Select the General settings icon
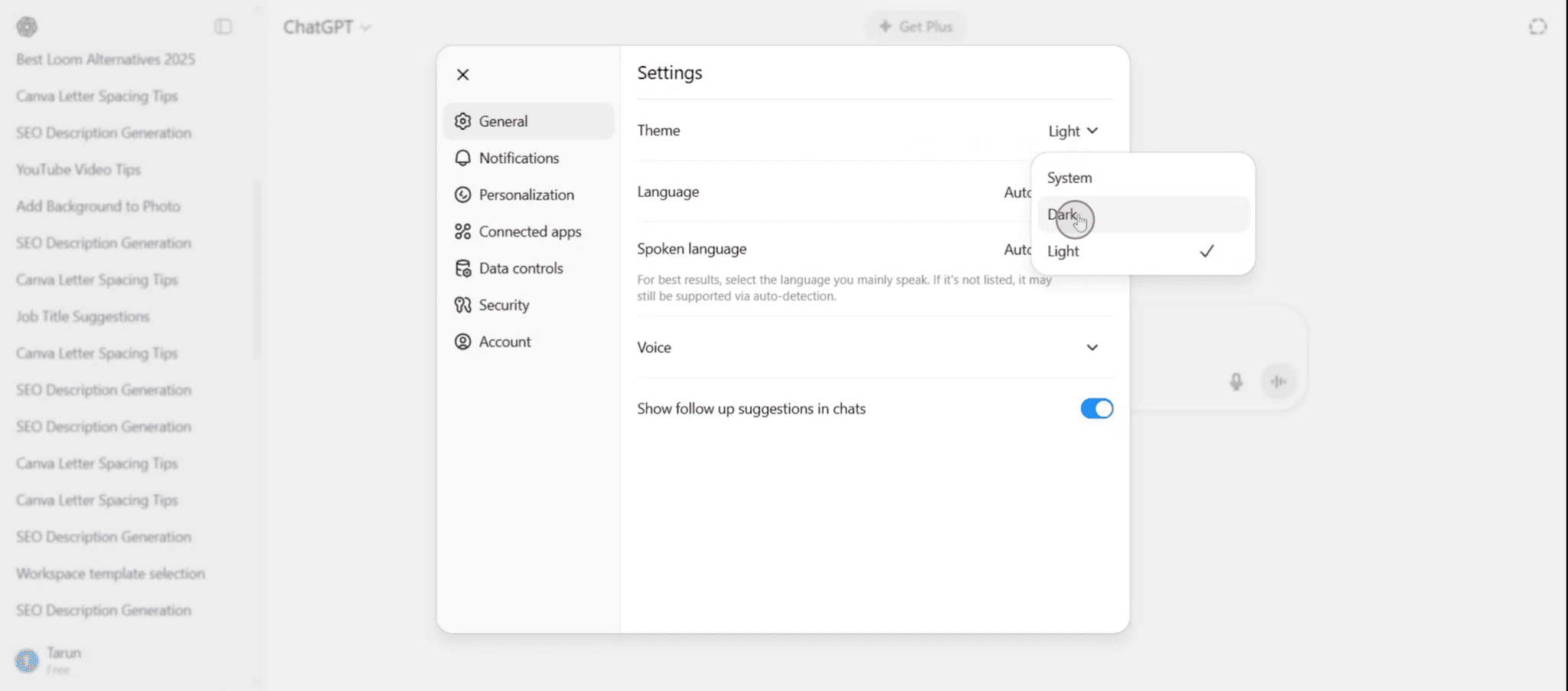This screenshot has width=1568, height=691. [x=462, y=121]
